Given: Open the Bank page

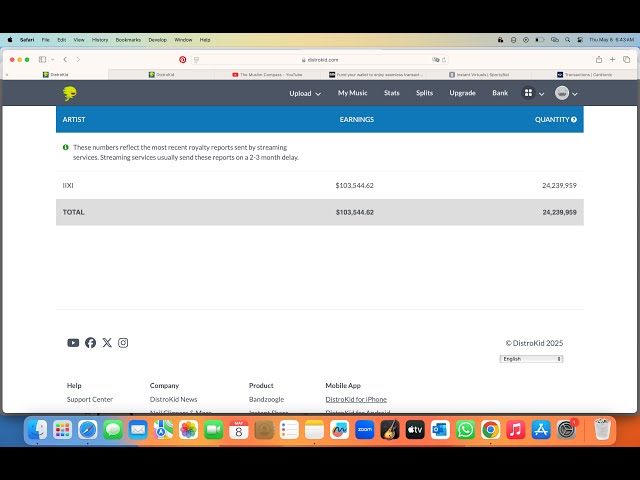Looking at the screenshot, I should [500, 93].
